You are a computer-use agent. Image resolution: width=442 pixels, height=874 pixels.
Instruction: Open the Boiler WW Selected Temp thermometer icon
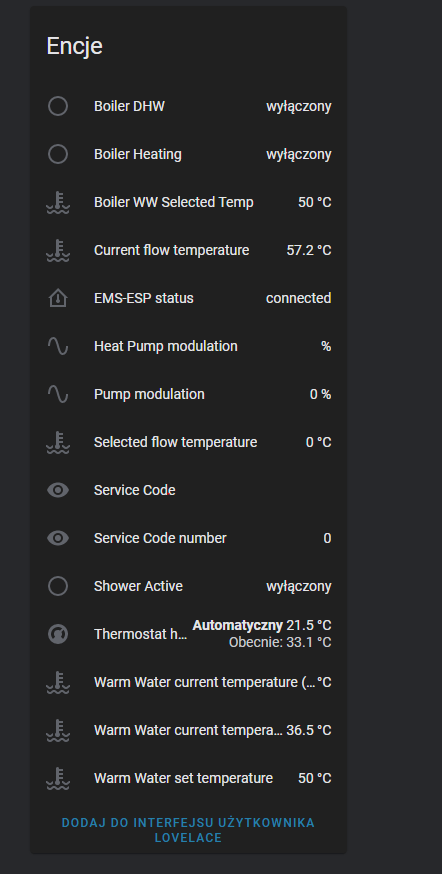[58, 202]
